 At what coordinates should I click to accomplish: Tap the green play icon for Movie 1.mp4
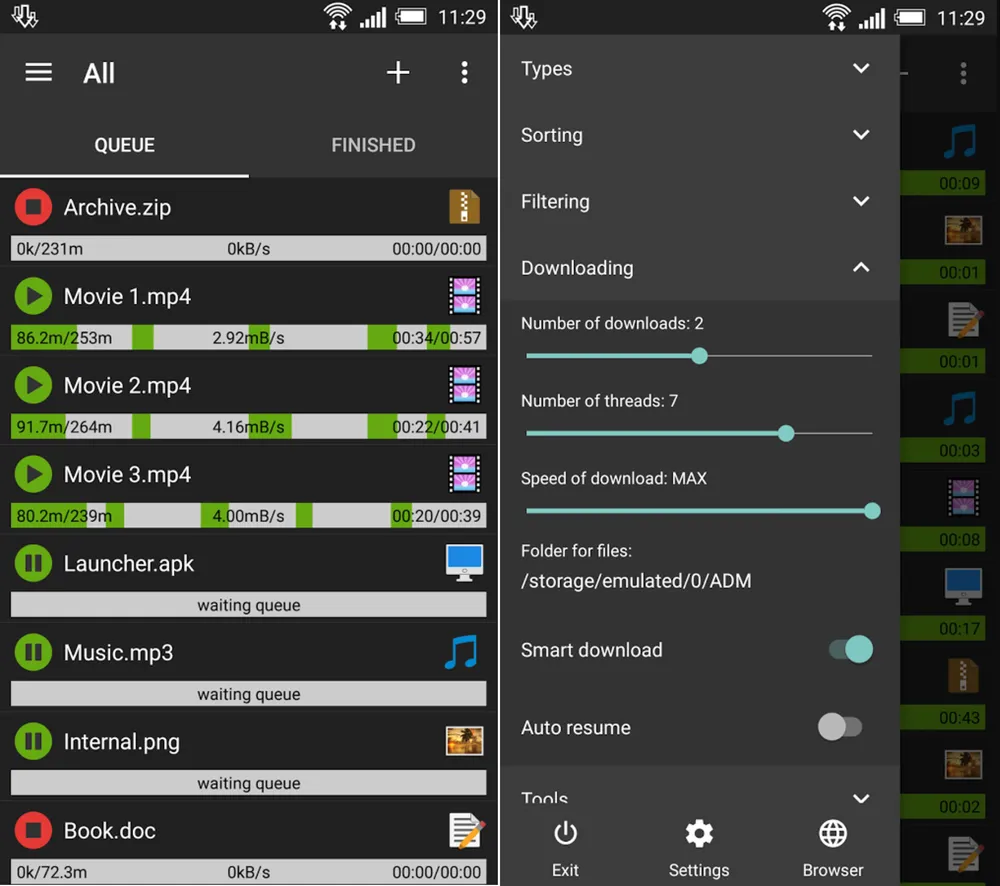pyautogui.click(x=33, y=296)
